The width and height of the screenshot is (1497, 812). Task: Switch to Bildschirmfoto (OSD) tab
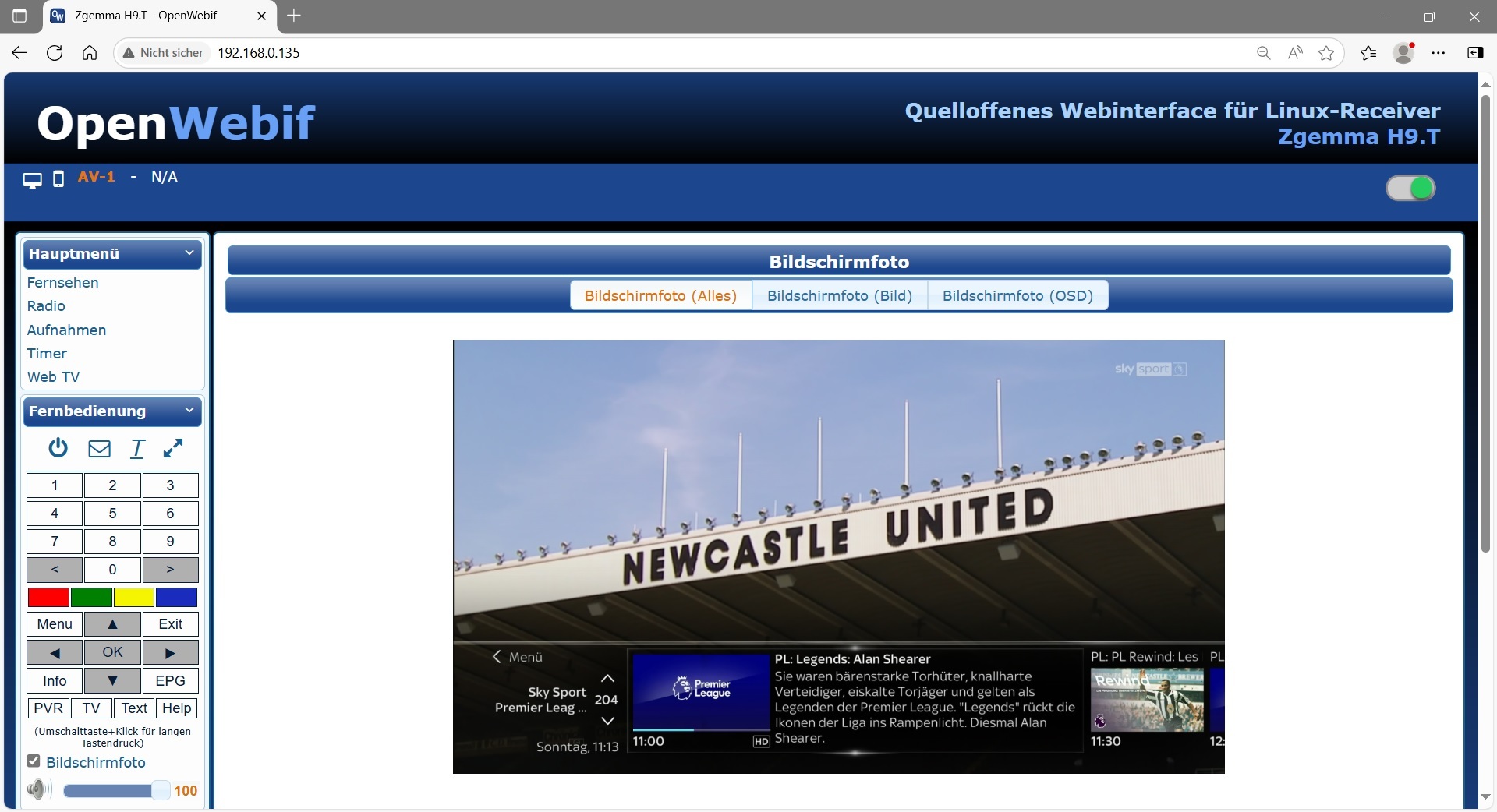(x=1017, y=296)
